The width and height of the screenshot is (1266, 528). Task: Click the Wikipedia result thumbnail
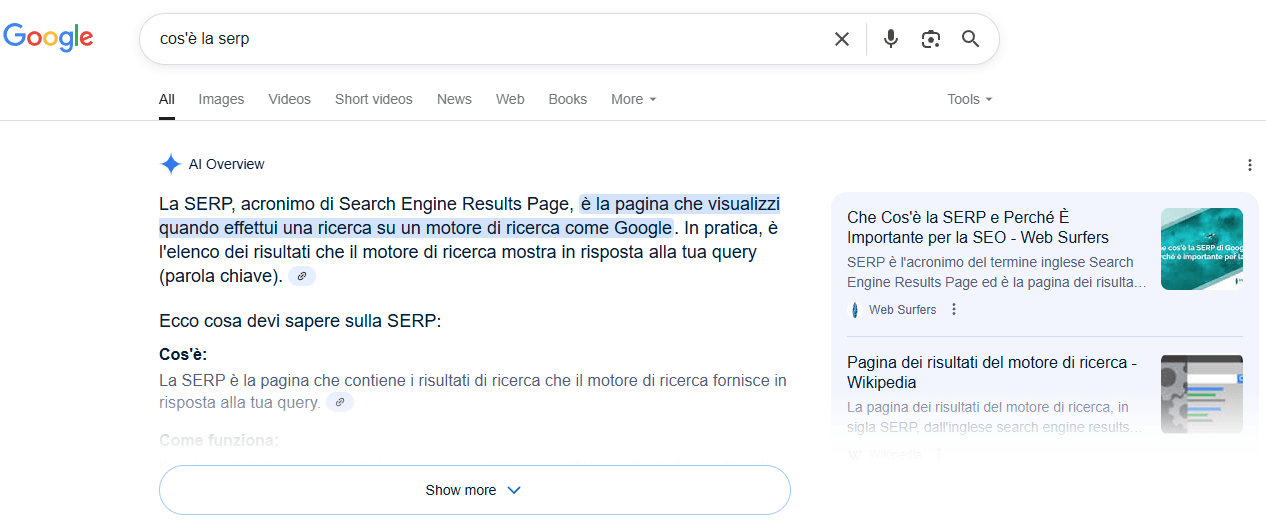coord(1202,394)
